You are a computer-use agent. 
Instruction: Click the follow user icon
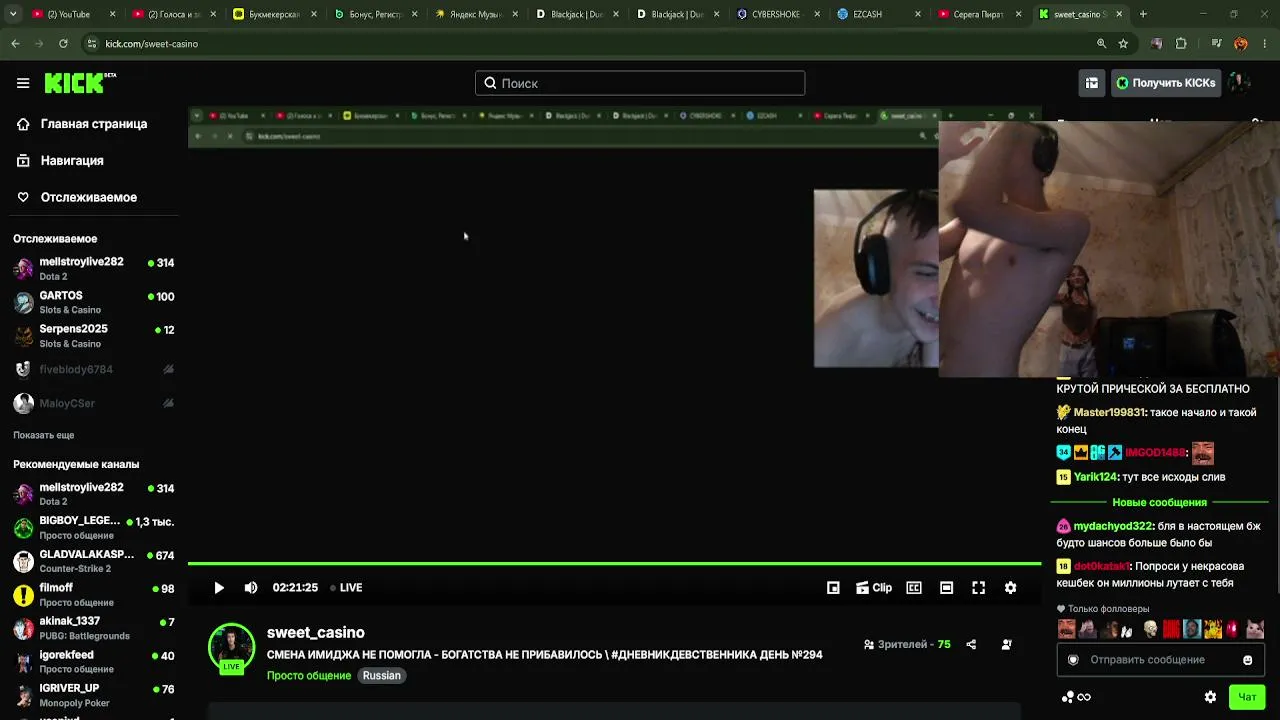click(x=1006, y=645)
